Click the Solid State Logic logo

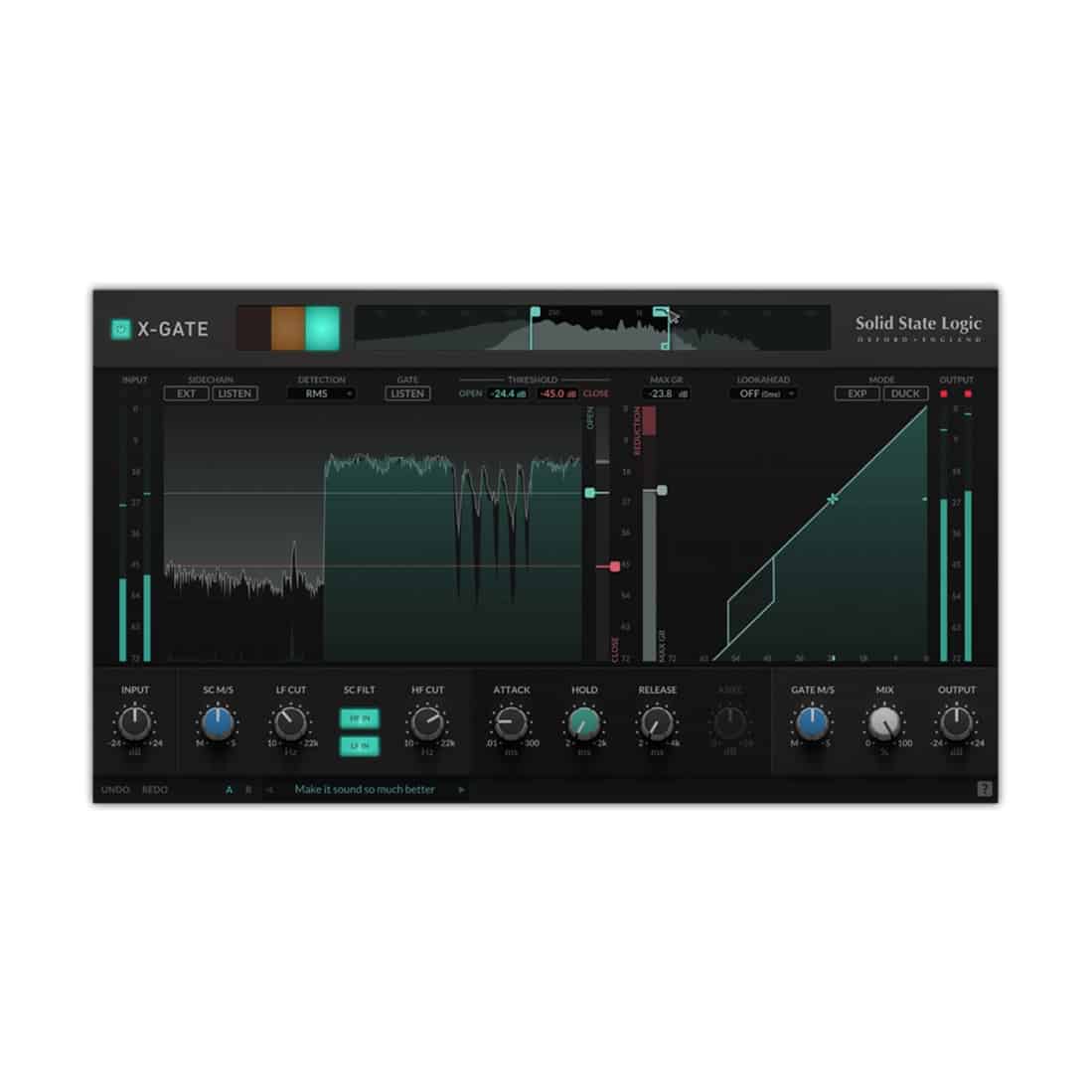click(x=918, y=329)
